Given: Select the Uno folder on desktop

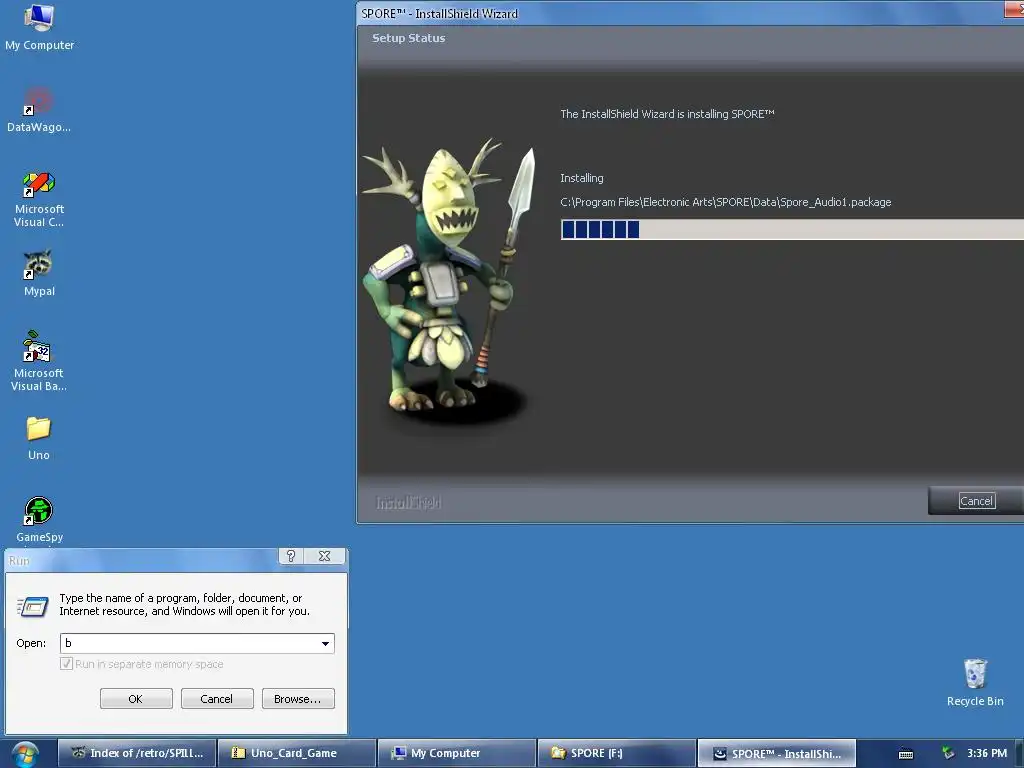Looking at the screenshot, I should pyautogui.click(x=39, y=438).
